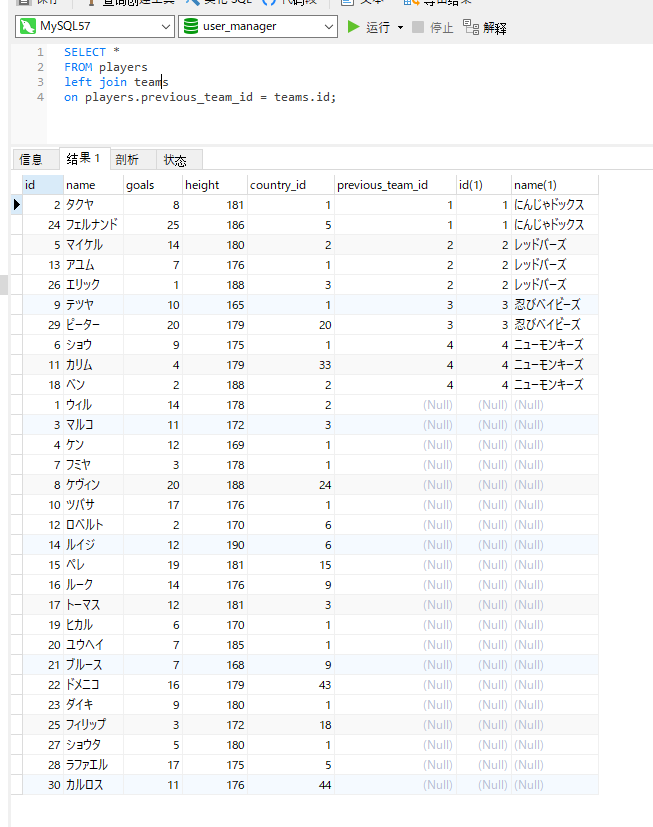Click the Explain (解释) plan icon
The image size is (653, 827).
tap(470, 26)
